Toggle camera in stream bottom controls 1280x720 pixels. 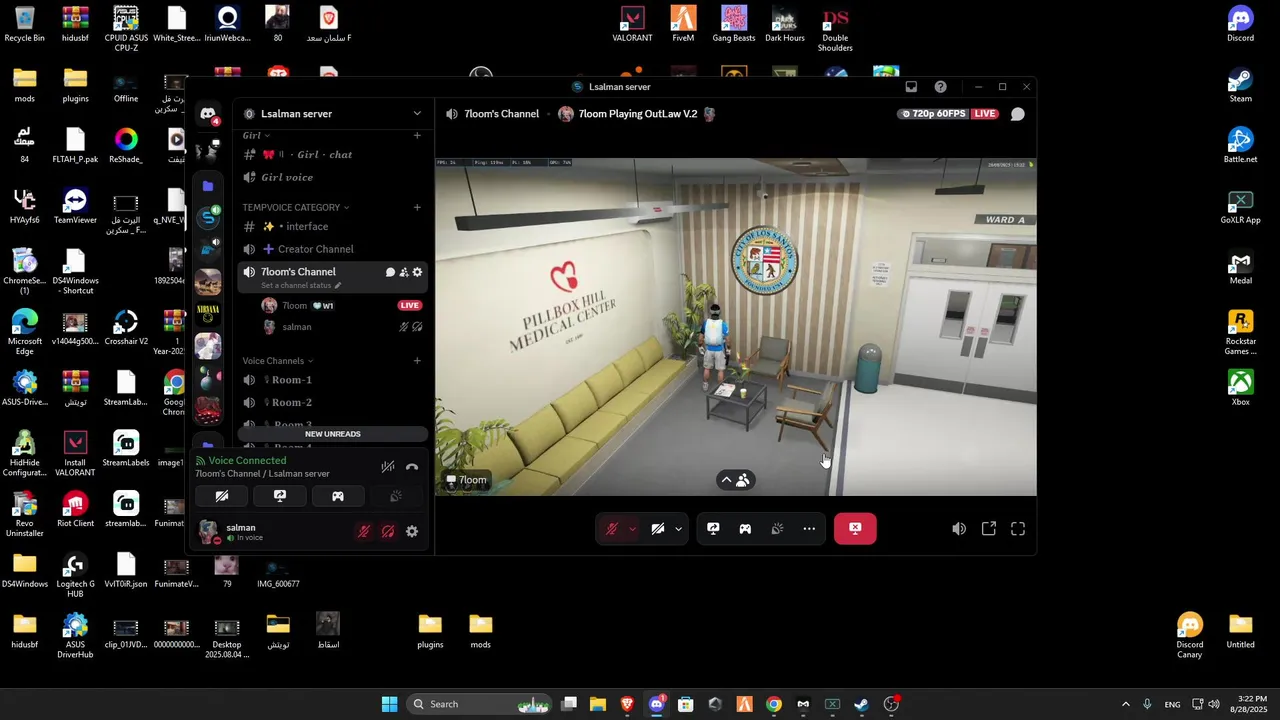(658, 529)
